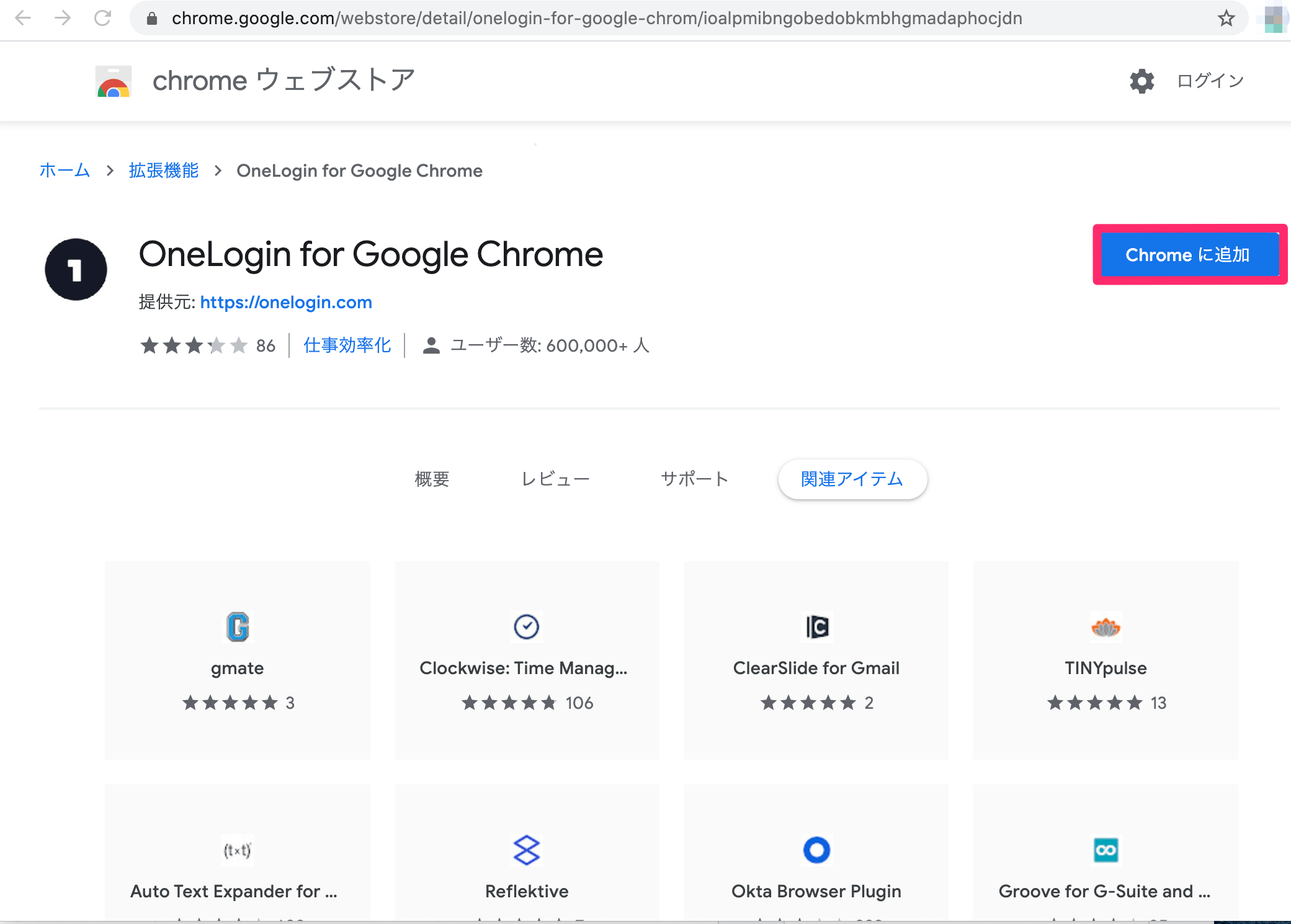
Task: Click the 86 ratings count
Action: pyautogui.click(x=266, y=346)
